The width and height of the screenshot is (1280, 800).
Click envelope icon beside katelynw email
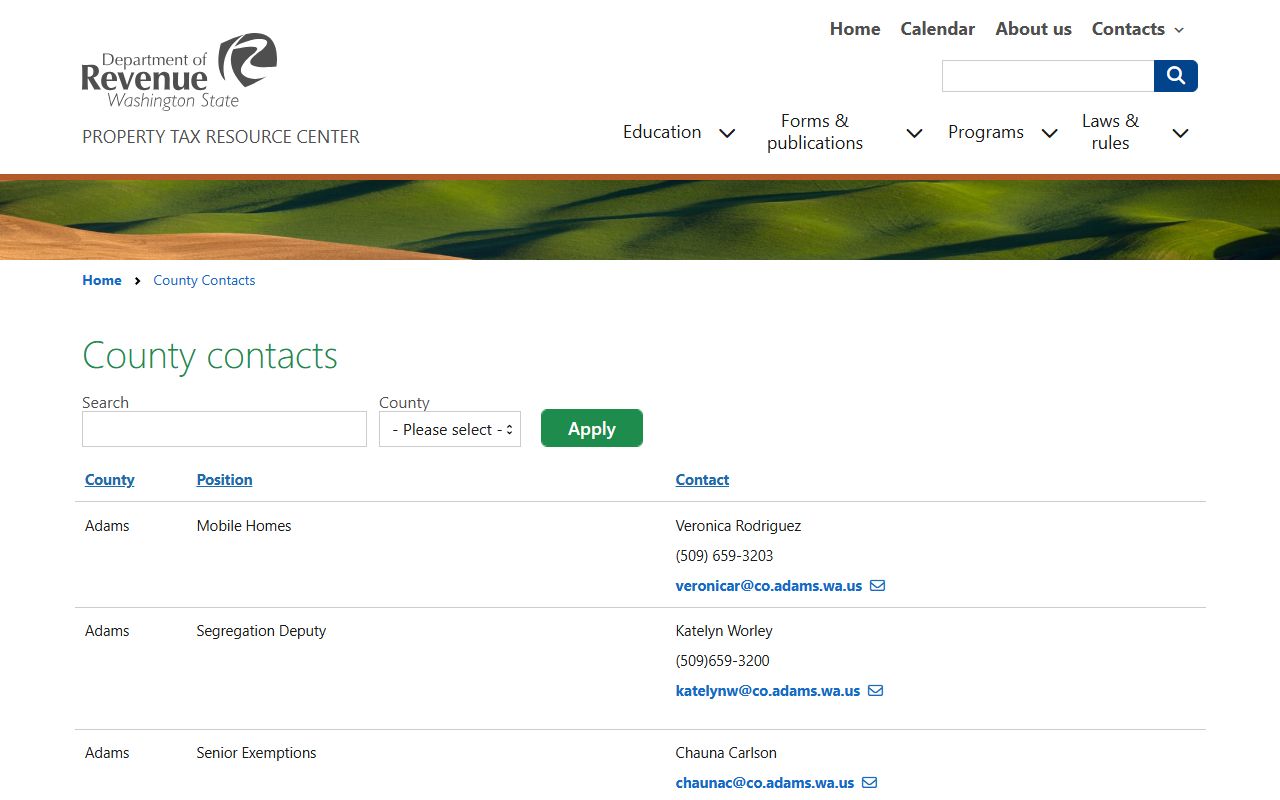[875, 691]
